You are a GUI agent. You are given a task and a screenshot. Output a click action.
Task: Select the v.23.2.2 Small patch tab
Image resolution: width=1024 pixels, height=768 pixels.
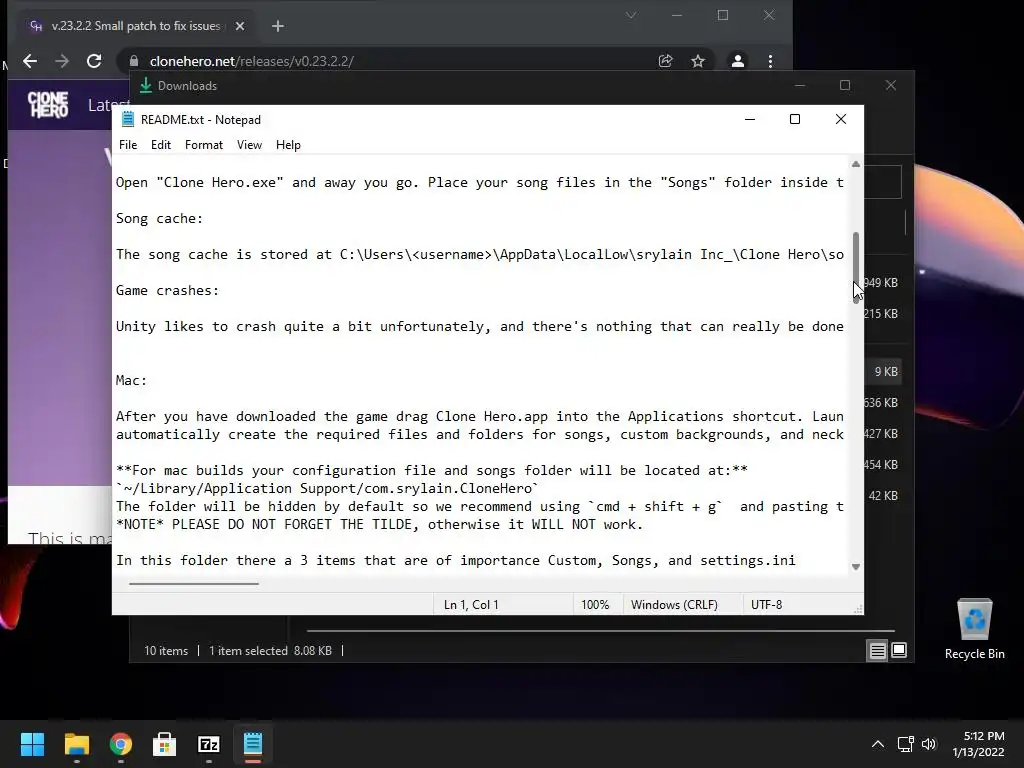(135, 26)
